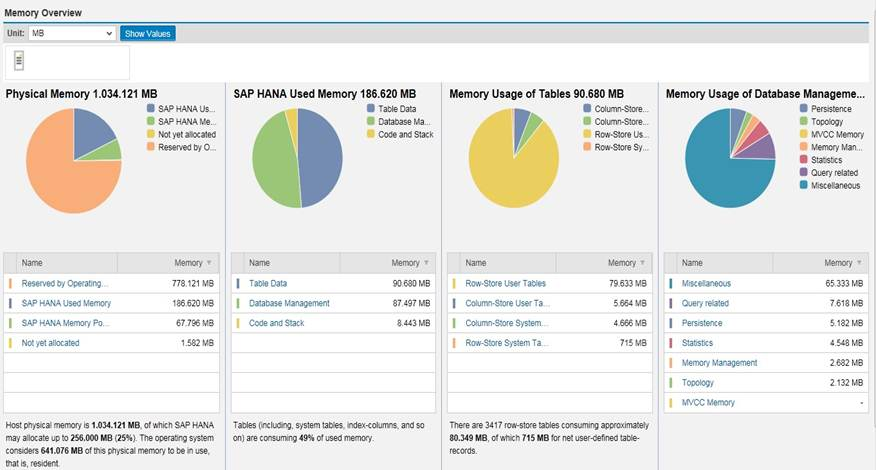Click the 7.618 MB value cell

coord(846,303)
